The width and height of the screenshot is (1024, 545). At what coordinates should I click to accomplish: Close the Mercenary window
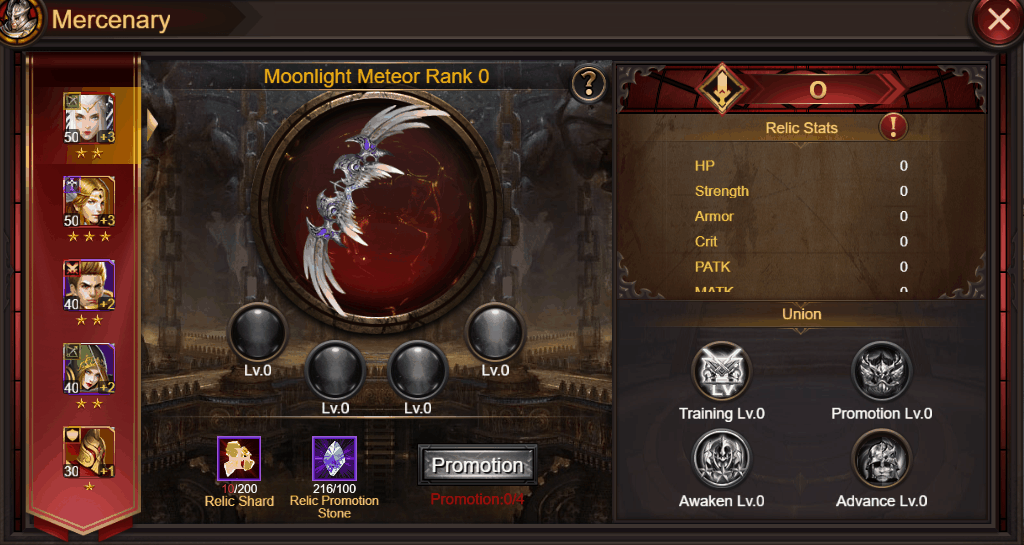(x=997, y=20)
